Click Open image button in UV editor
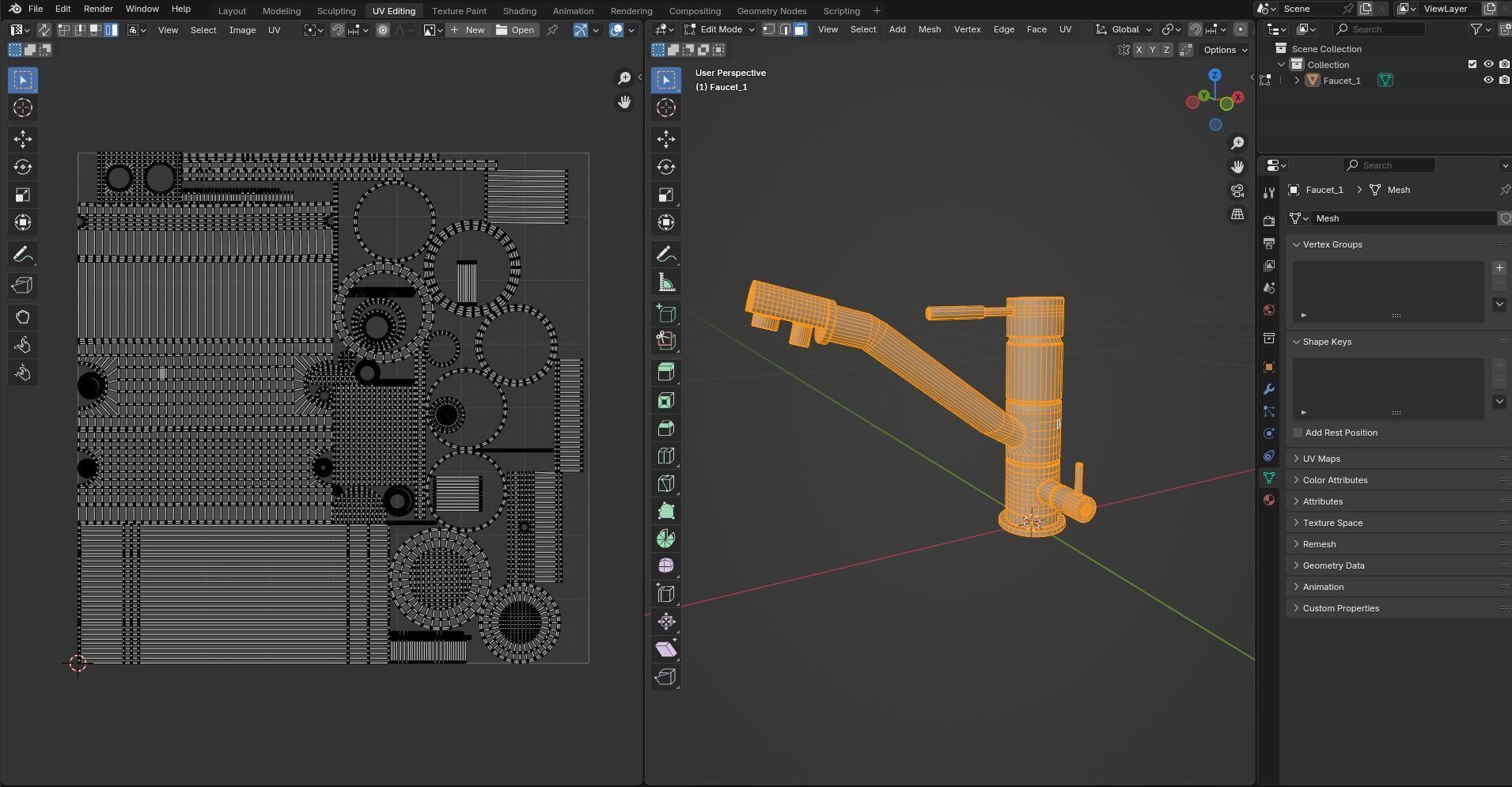 516,30
